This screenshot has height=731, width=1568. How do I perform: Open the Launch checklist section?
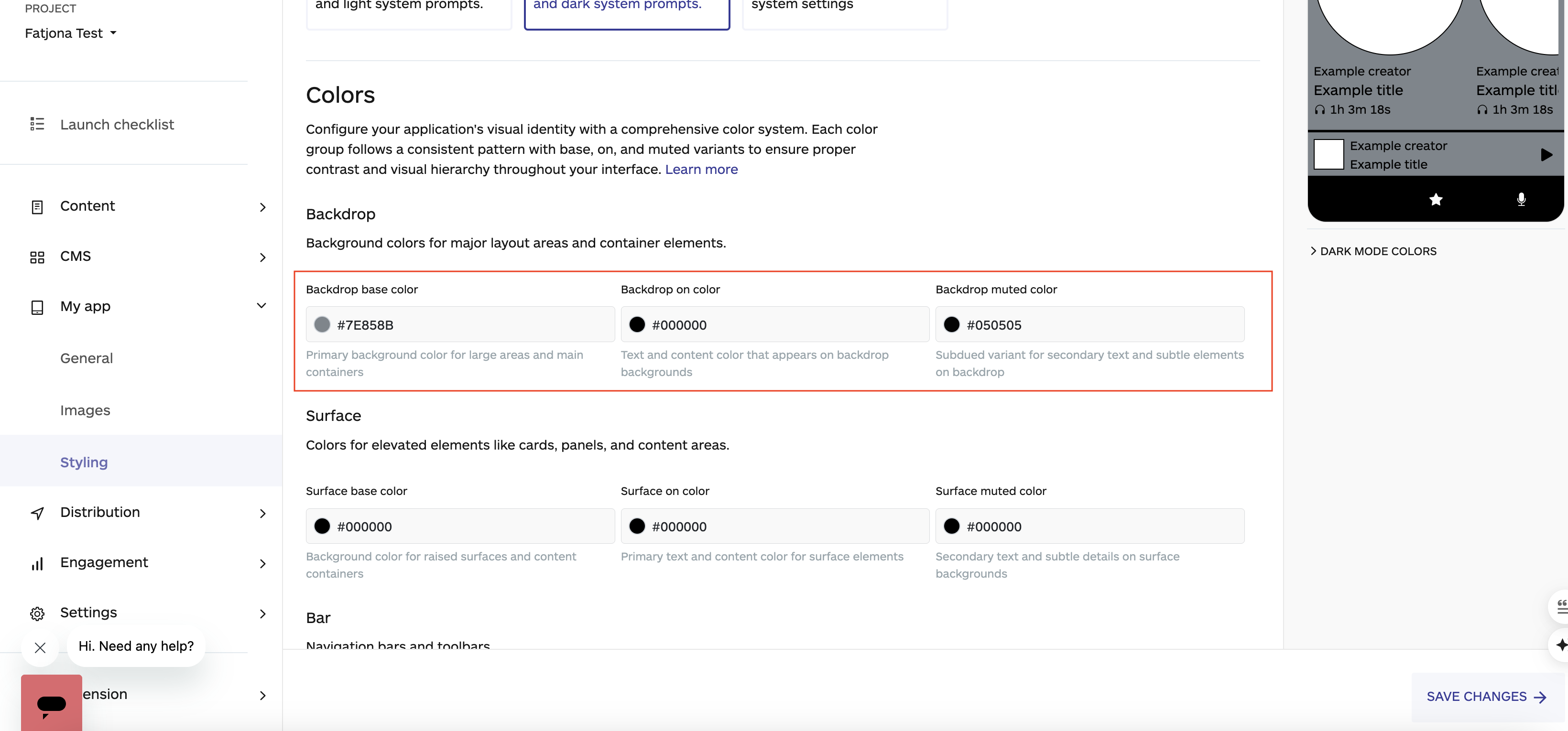tap(117, 124)
